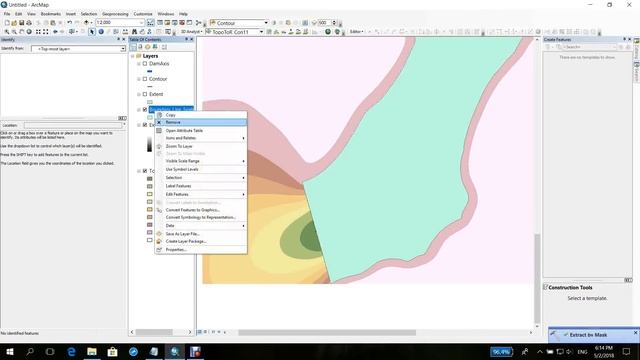Click the map horizontal scrollbar
The width and height of the screenshot is (640, 360).
pyautogui.click(x=327, y=333)
